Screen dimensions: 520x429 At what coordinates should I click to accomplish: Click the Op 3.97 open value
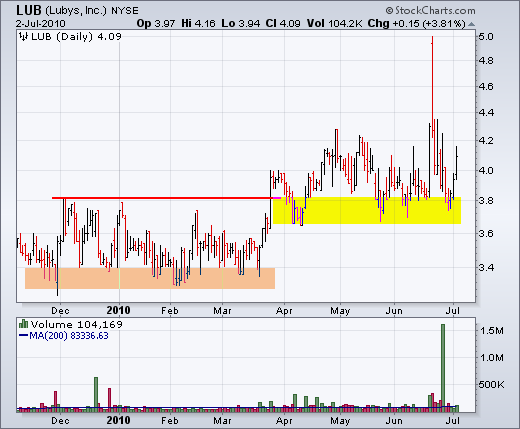coord(156,23)
